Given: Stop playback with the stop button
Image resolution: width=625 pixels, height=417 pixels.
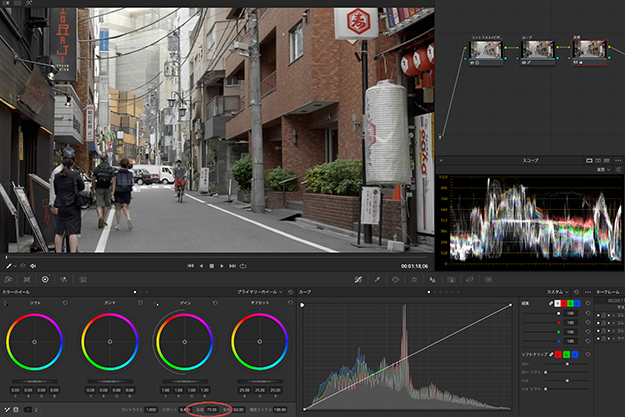Looking at the screenshot, I should (x=210, y=265).
